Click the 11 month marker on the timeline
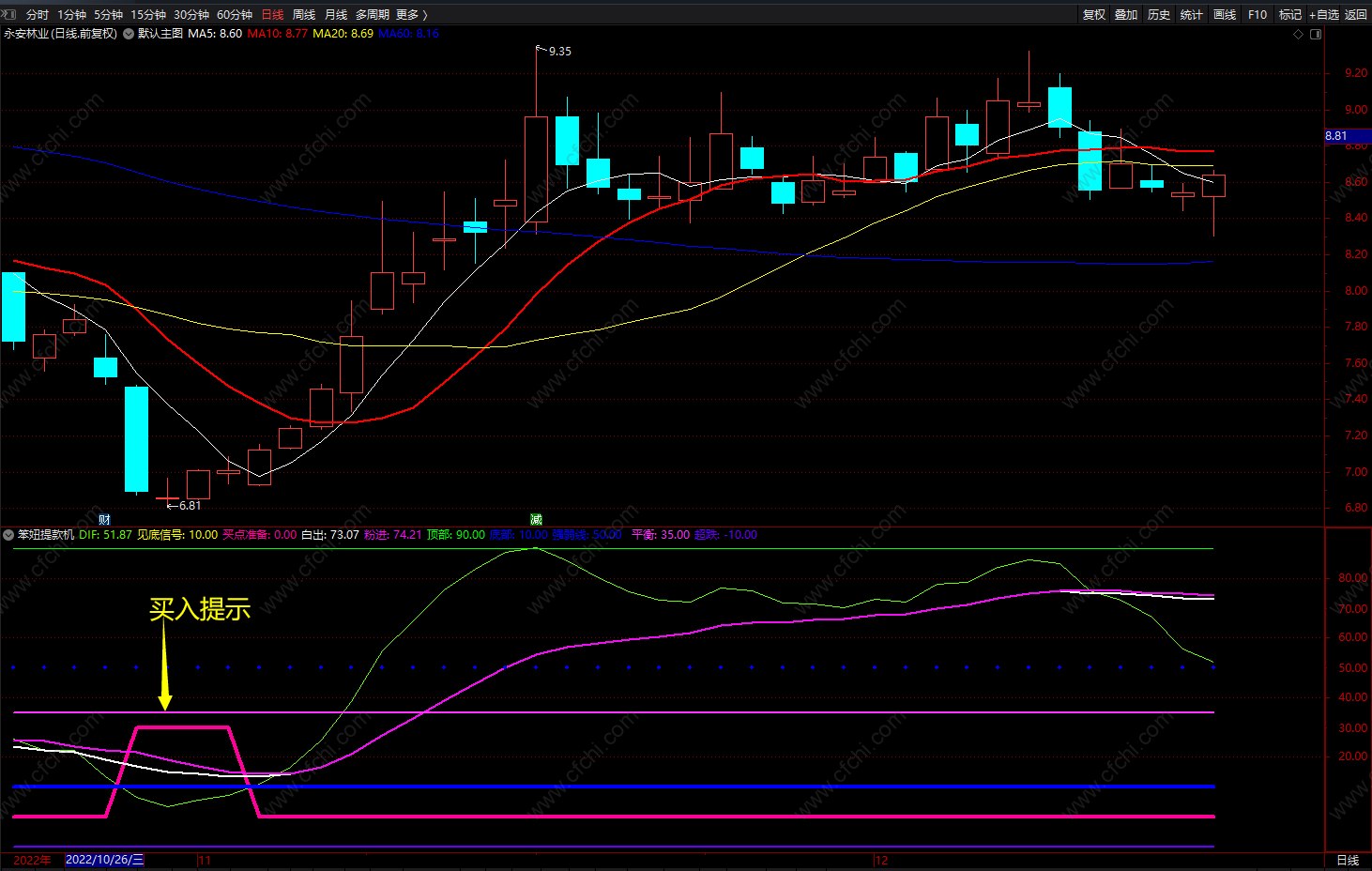The image size is (1372, 871). tap(205, 861)
